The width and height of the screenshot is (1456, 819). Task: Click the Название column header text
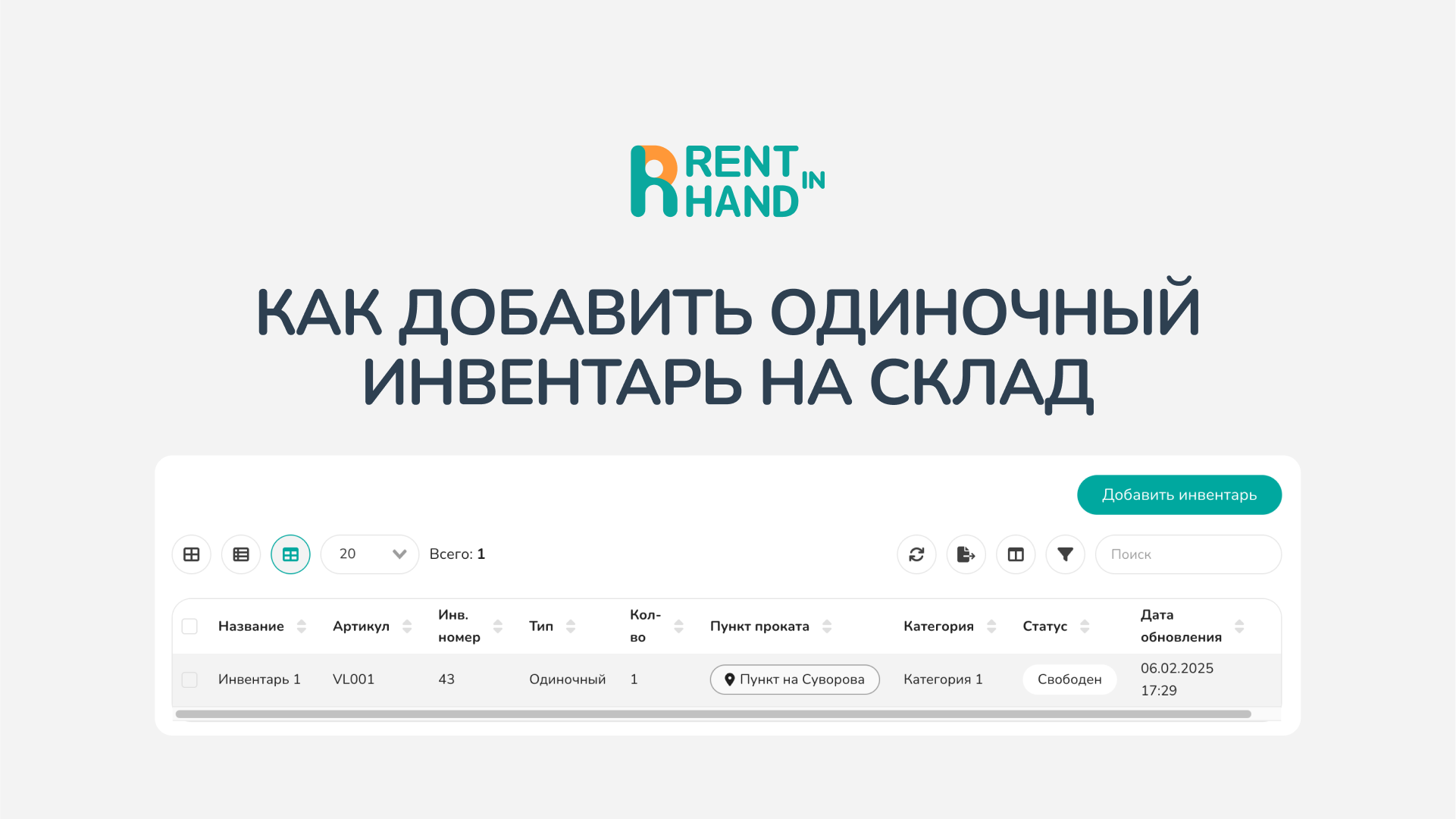(x=251, y=626)
